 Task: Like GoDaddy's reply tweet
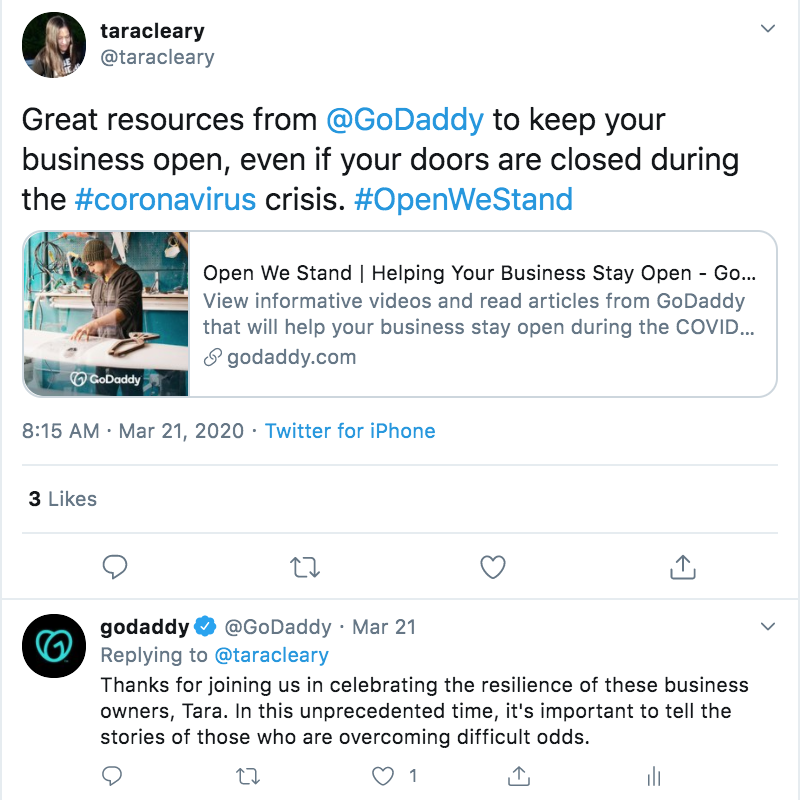384,775
